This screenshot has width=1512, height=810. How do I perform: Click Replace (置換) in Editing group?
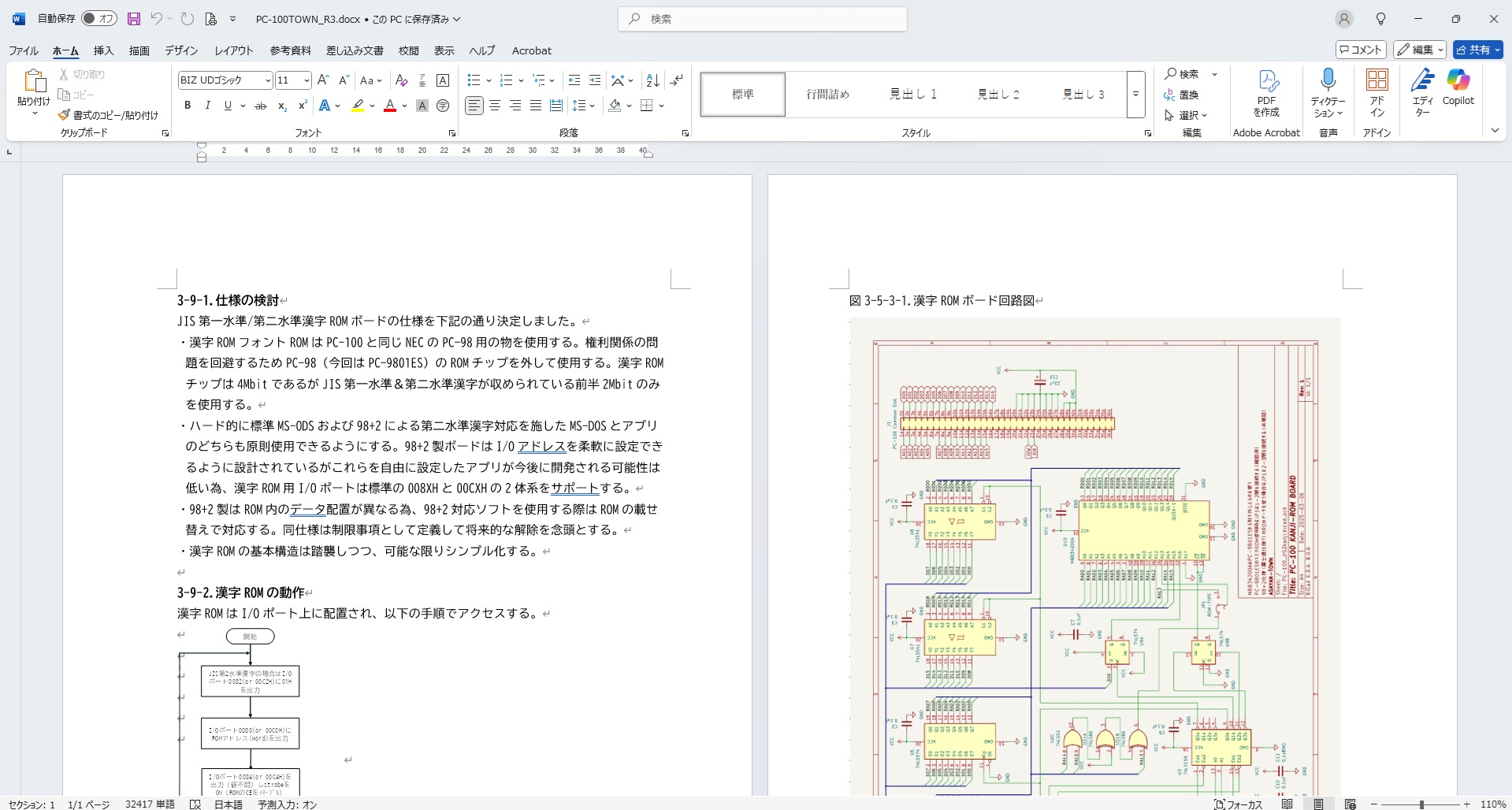point(1181,95)
